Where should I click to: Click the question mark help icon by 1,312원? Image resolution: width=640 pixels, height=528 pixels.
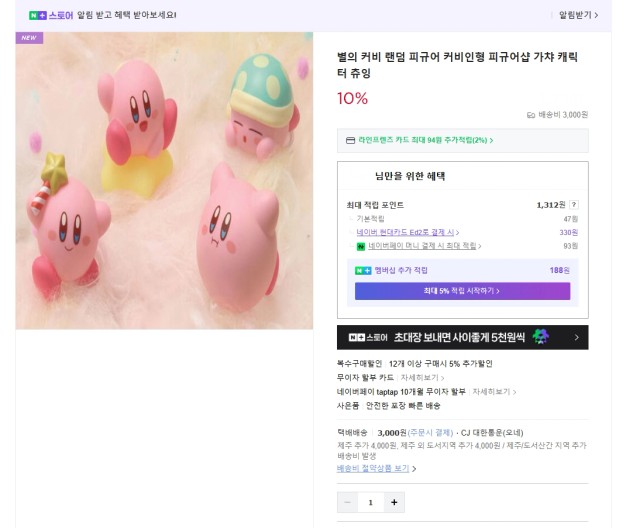pos(574,204)
